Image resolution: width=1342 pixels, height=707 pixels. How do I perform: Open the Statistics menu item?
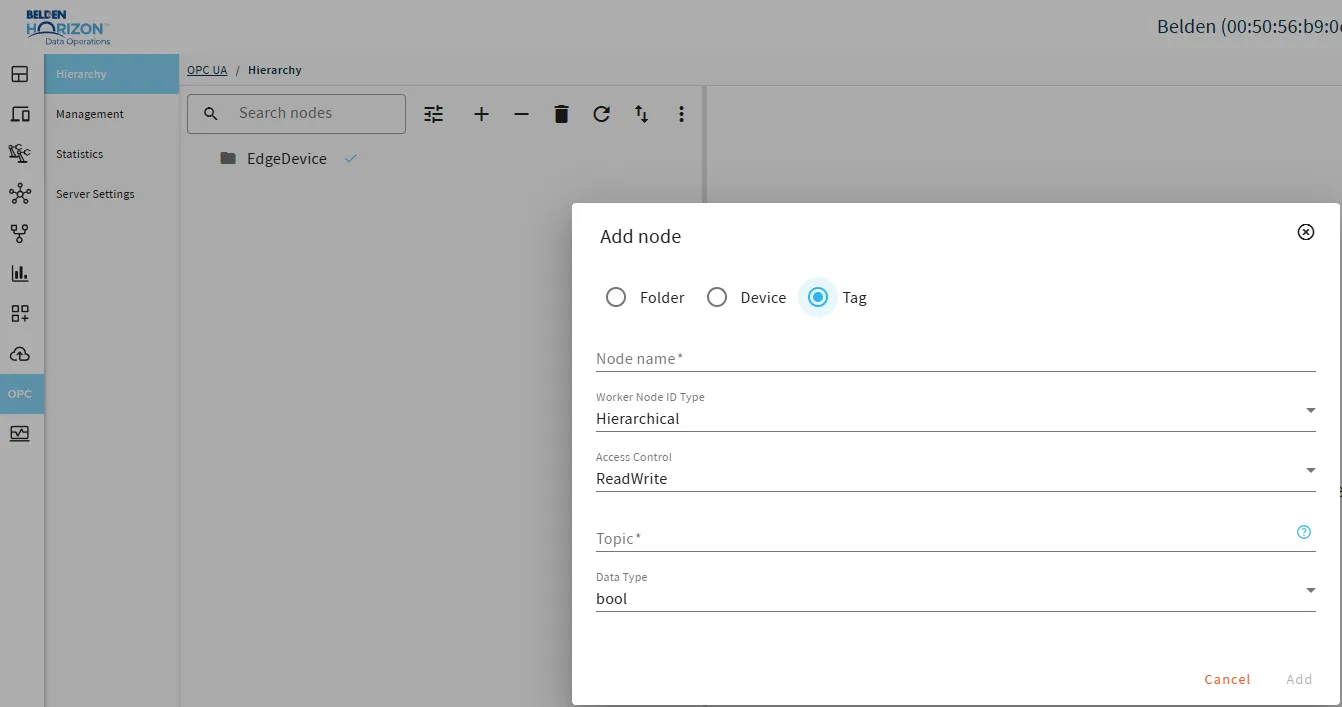pos(112,154)
